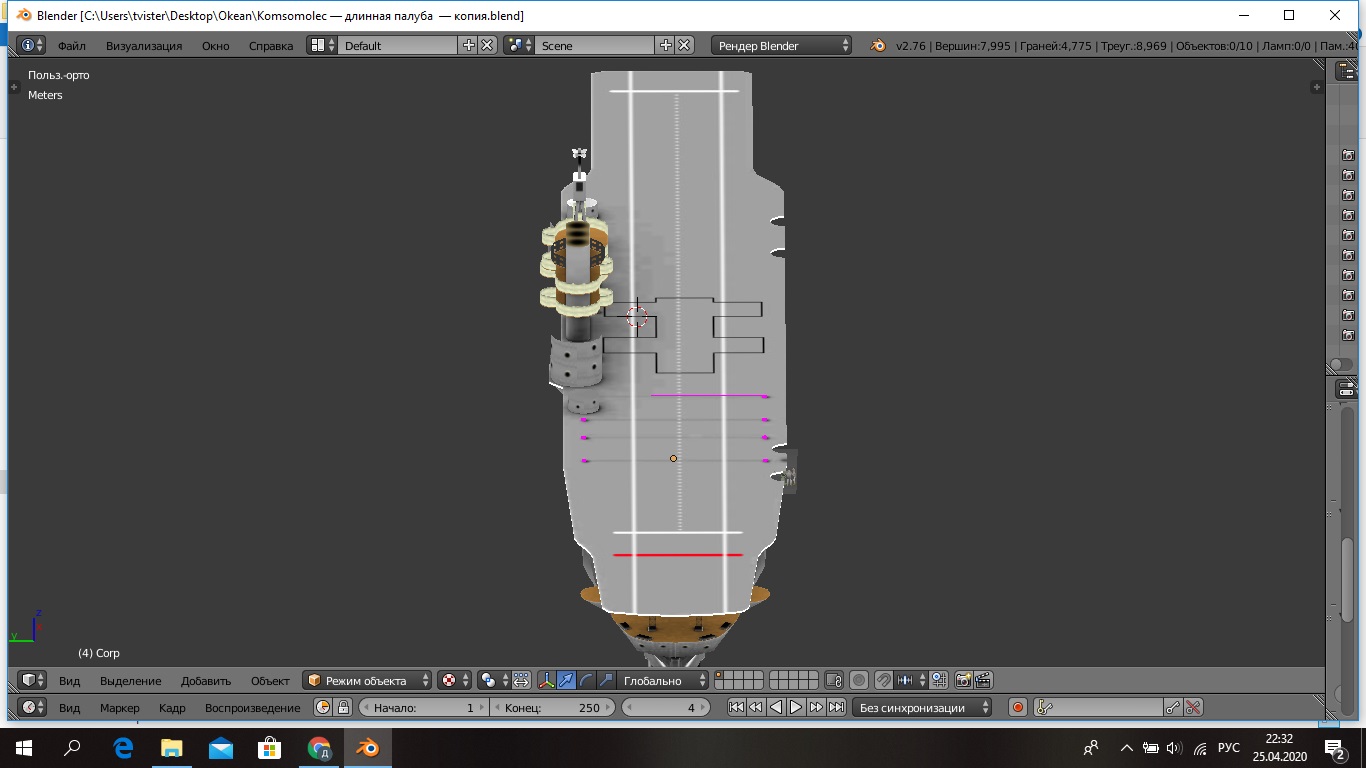This screenshot has height=768, width=1366.
Task: Open Chrome from the Windows taskbar
Action: click(x=319, y=747)
